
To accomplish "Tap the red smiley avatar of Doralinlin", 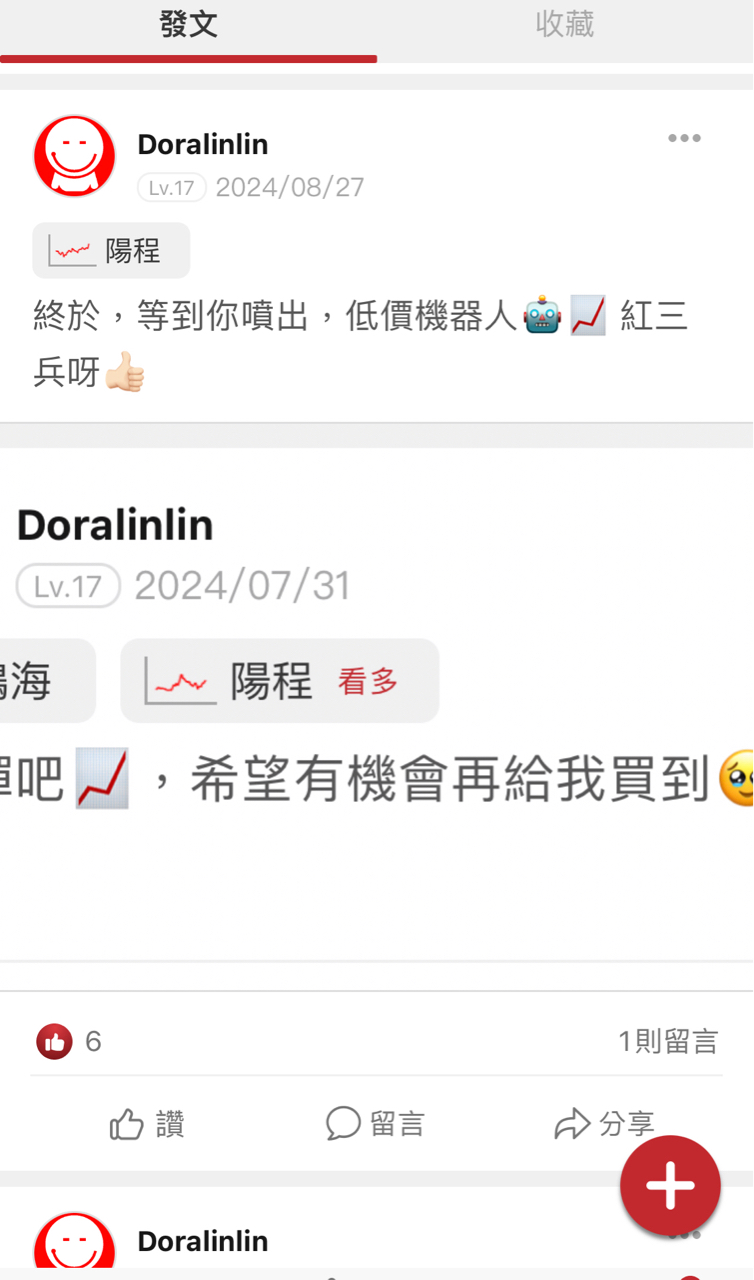I will click(74, 155).
